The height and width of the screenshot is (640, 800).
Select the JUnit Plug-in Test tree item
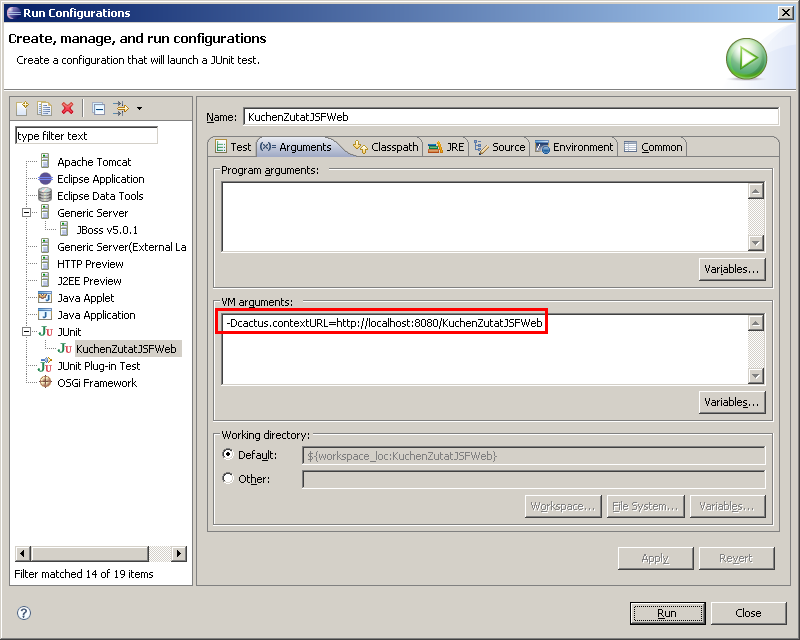98,366
